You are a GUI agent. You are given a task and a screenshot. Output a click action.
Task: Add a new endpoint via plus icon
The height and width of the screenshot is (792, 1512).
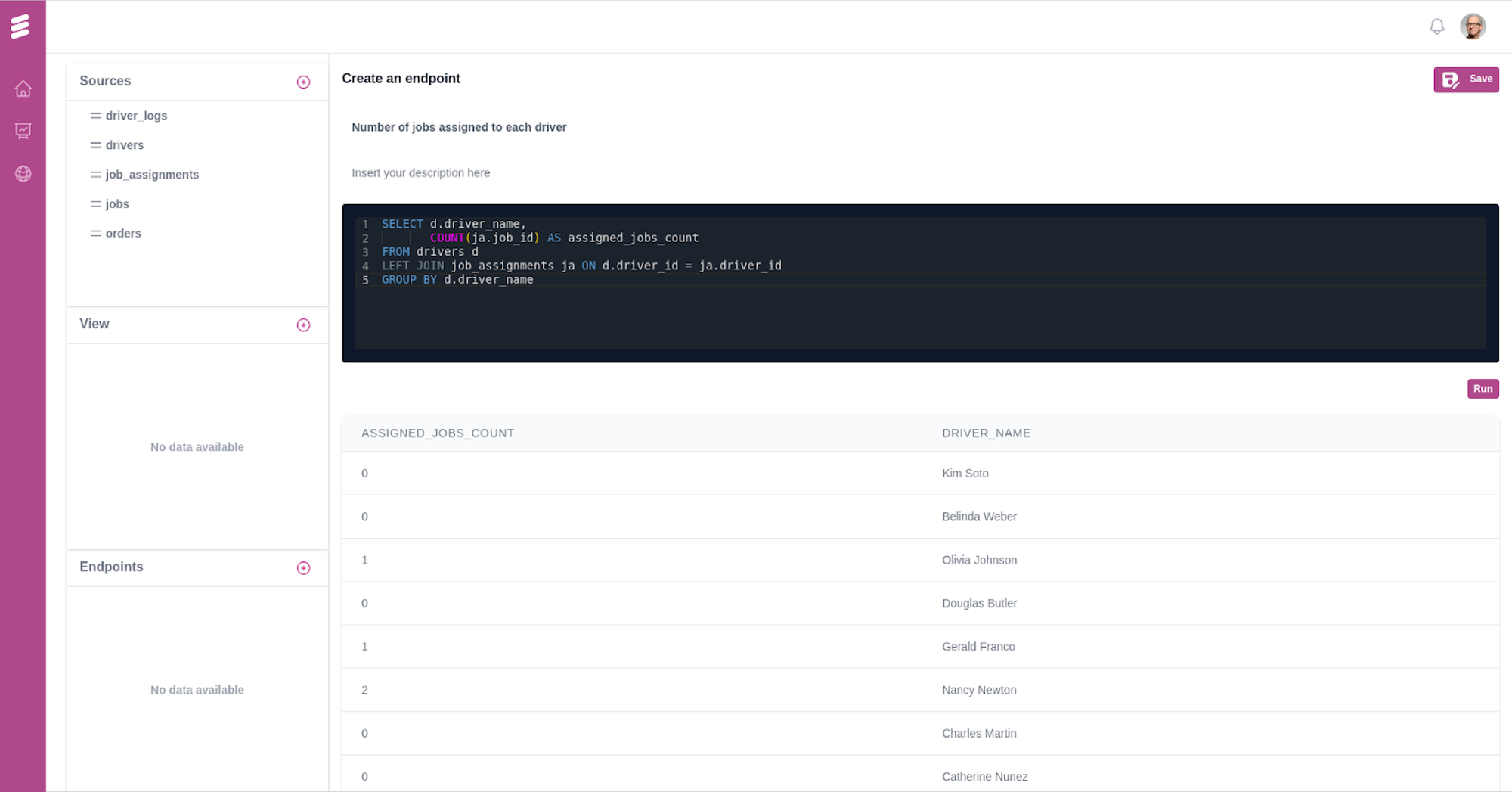(x=303, y=567)
